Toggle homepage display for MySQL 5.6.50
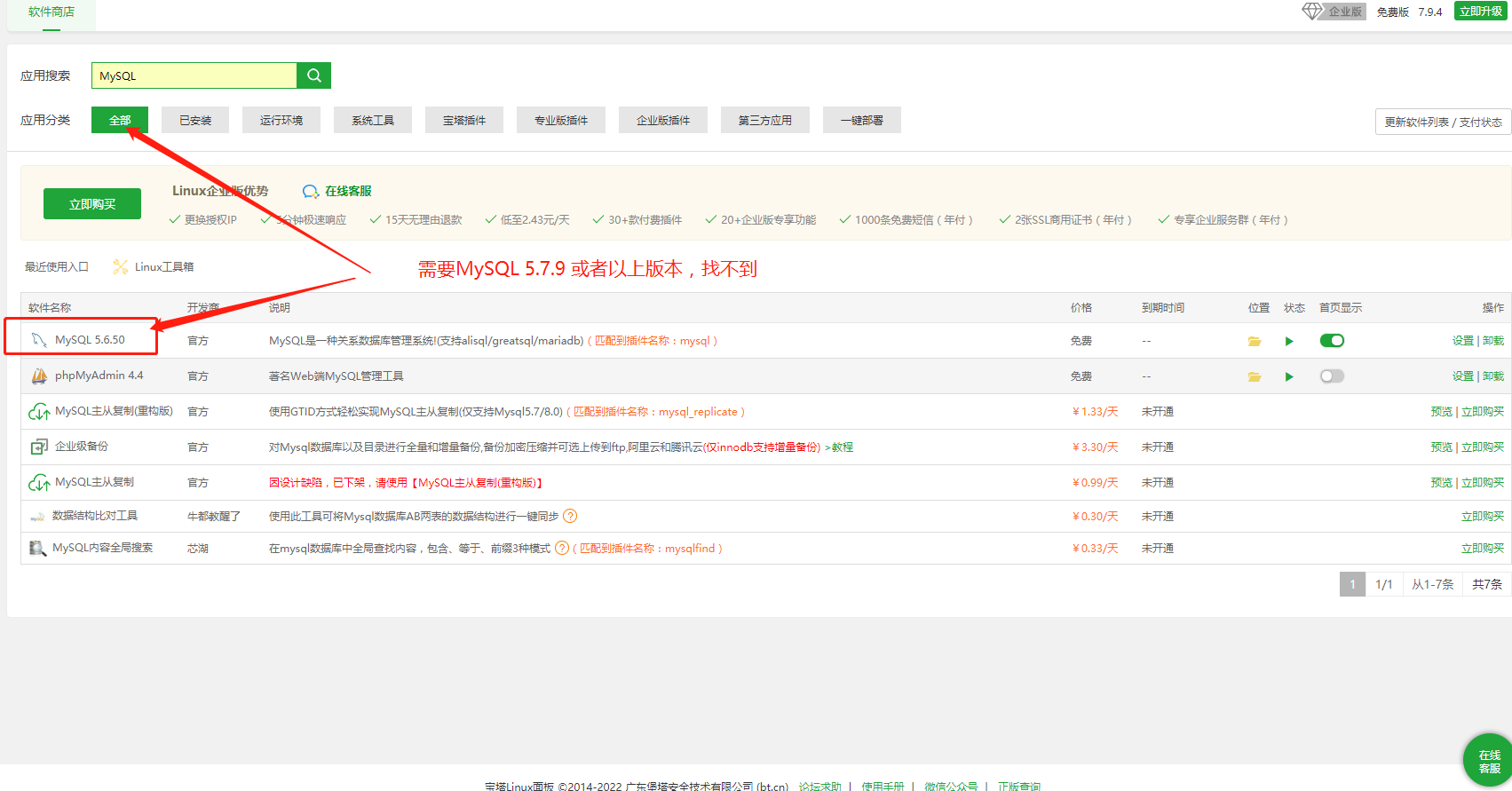Screen dimensions: 1512x791 pyautogui.click(x=1332, y=340)
